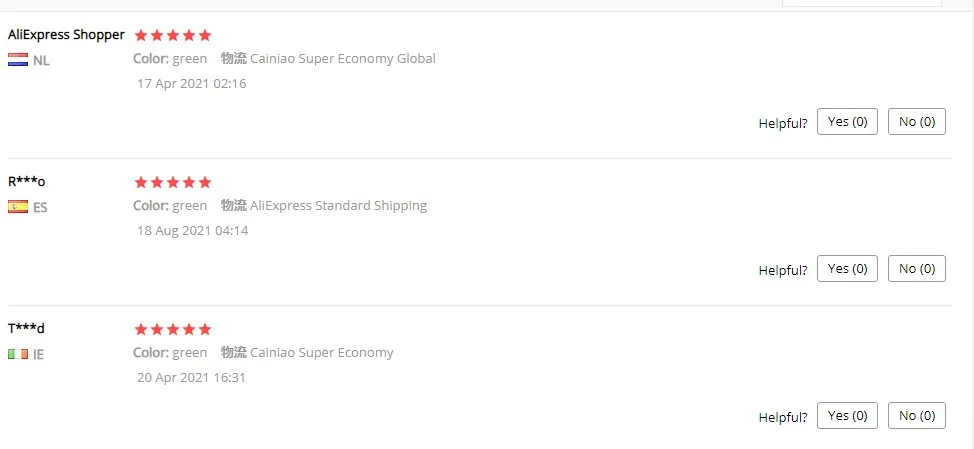The height and width of the screenshot is (449, 974).
Task: Click AliExpress Shopper's five-star rating
Action: pos(173,35)
